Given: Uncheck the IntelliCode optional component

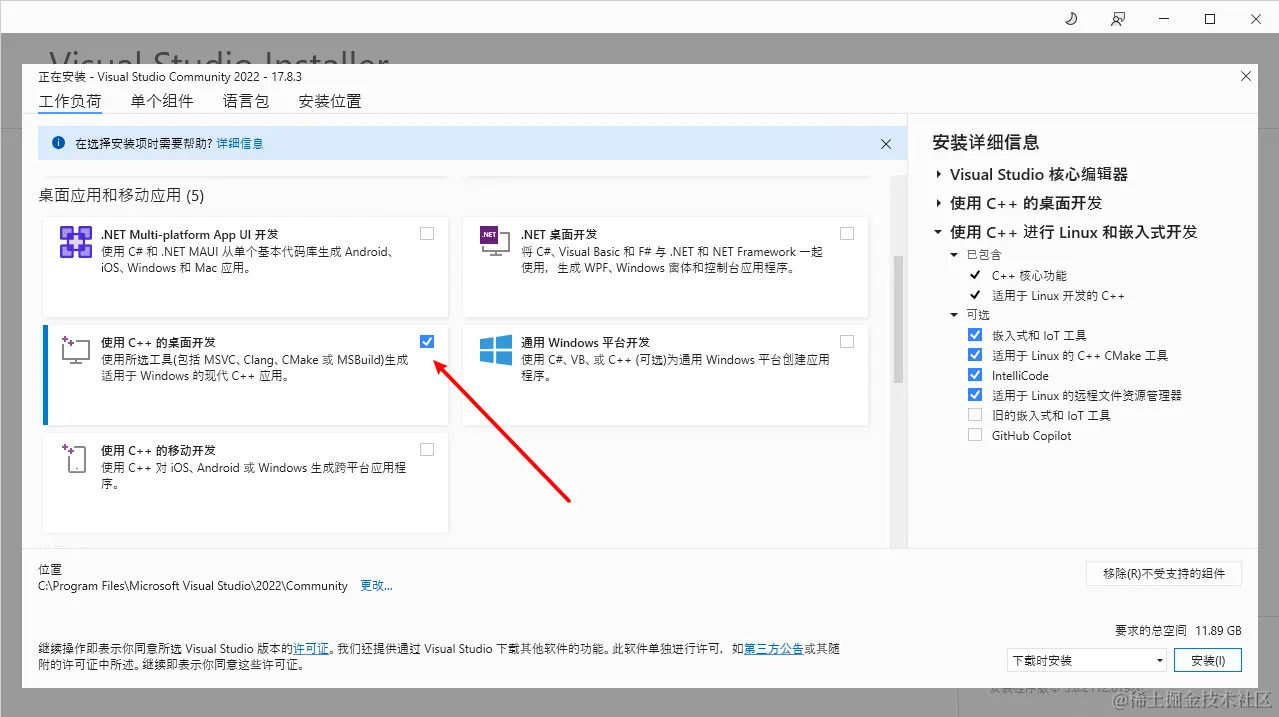Looking at the screenshot, I should pos(975,375).
